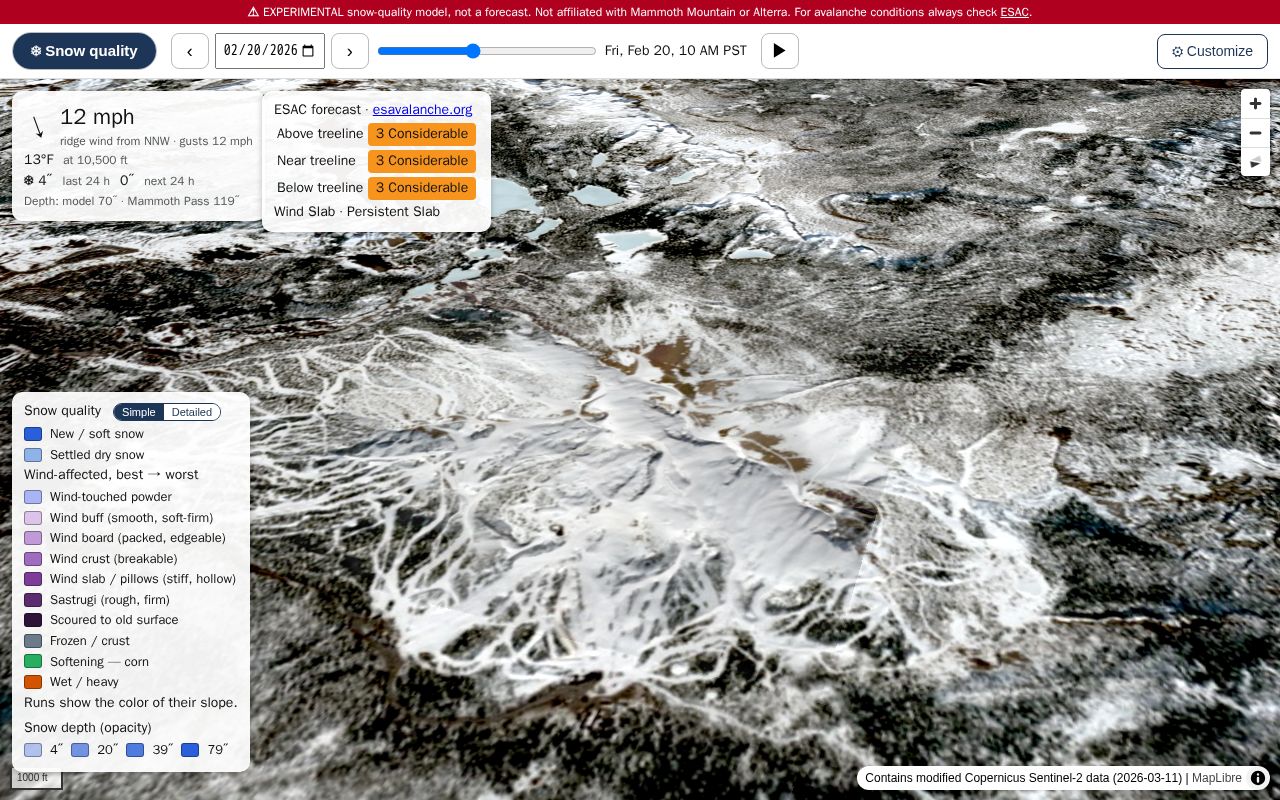The width and height of the screenshot is (1280, 800).
Task: Click Below treeline 3 Considerable badge
Action: [422, 188]
